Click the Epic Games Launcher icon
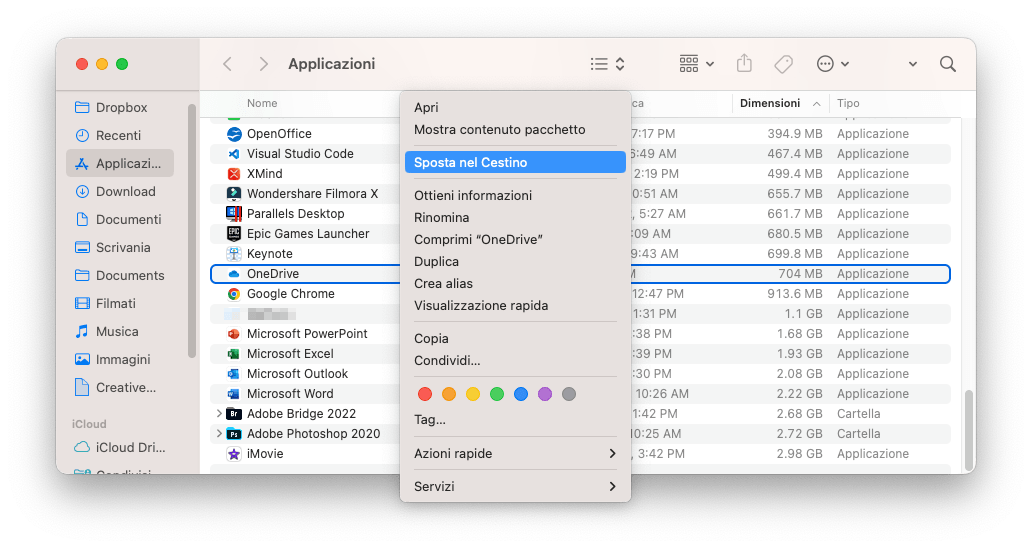 234,234
